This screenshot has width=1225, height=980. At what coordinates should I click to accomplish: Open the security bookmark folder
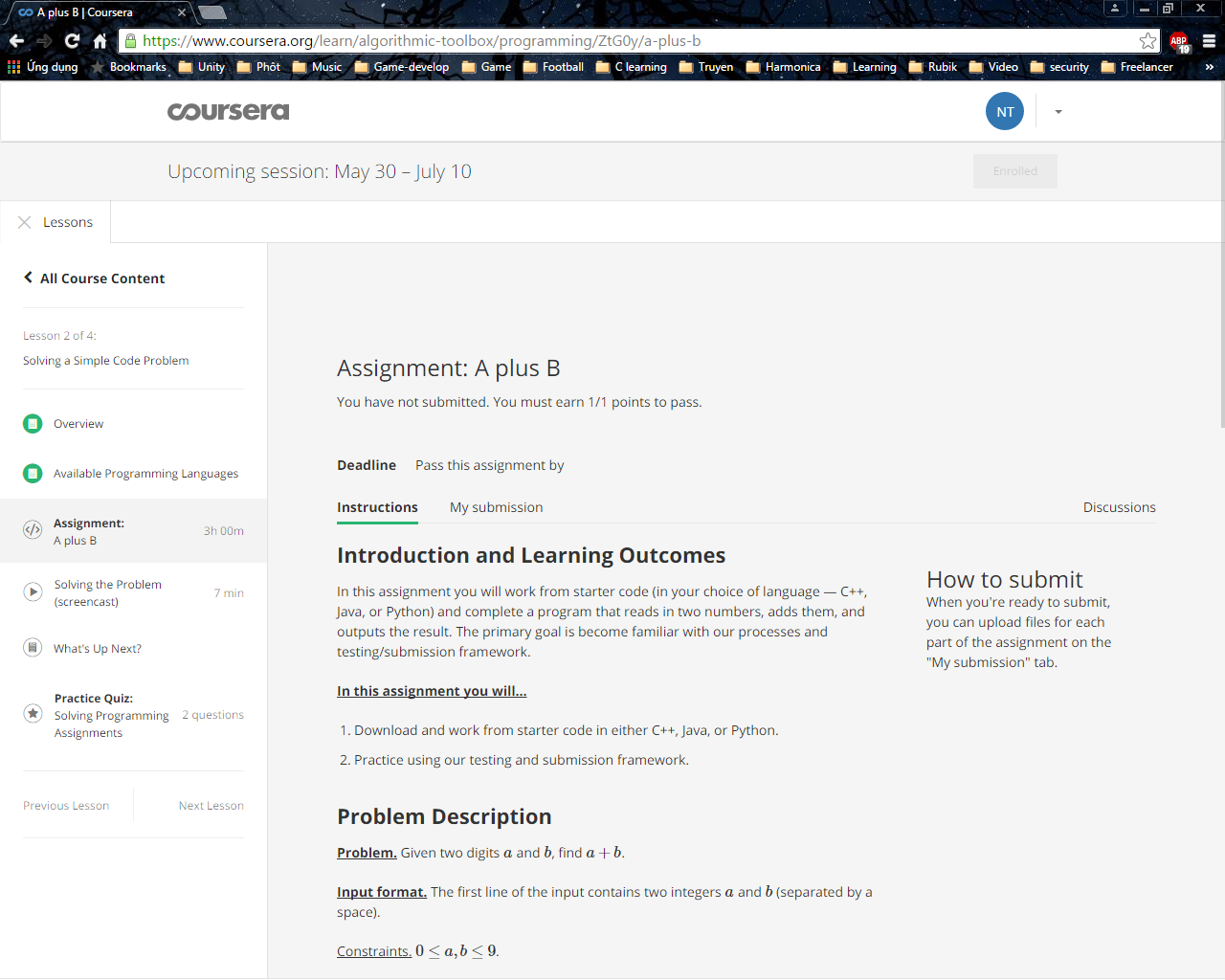(1059, 67)
